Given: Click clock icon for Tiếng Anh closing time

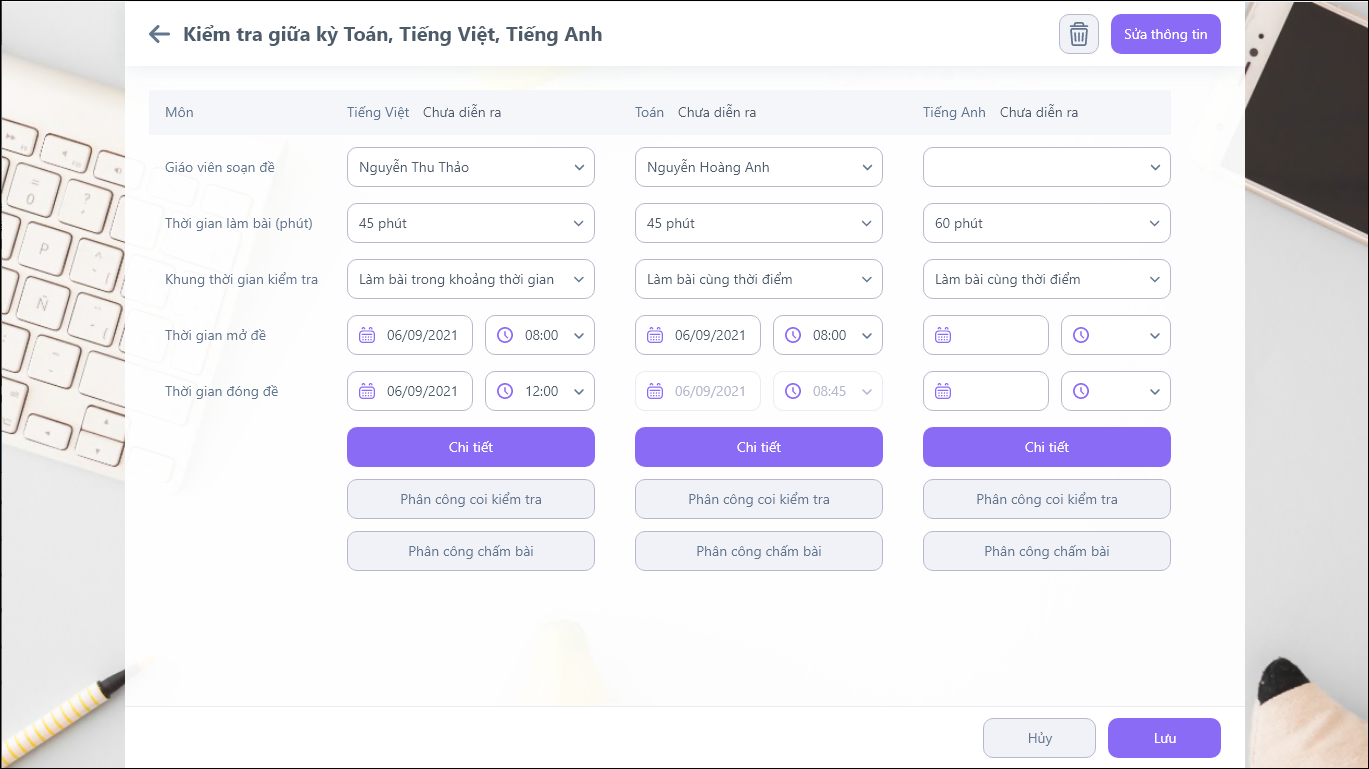Looking at the screenshot, I should click(1081, 391).
